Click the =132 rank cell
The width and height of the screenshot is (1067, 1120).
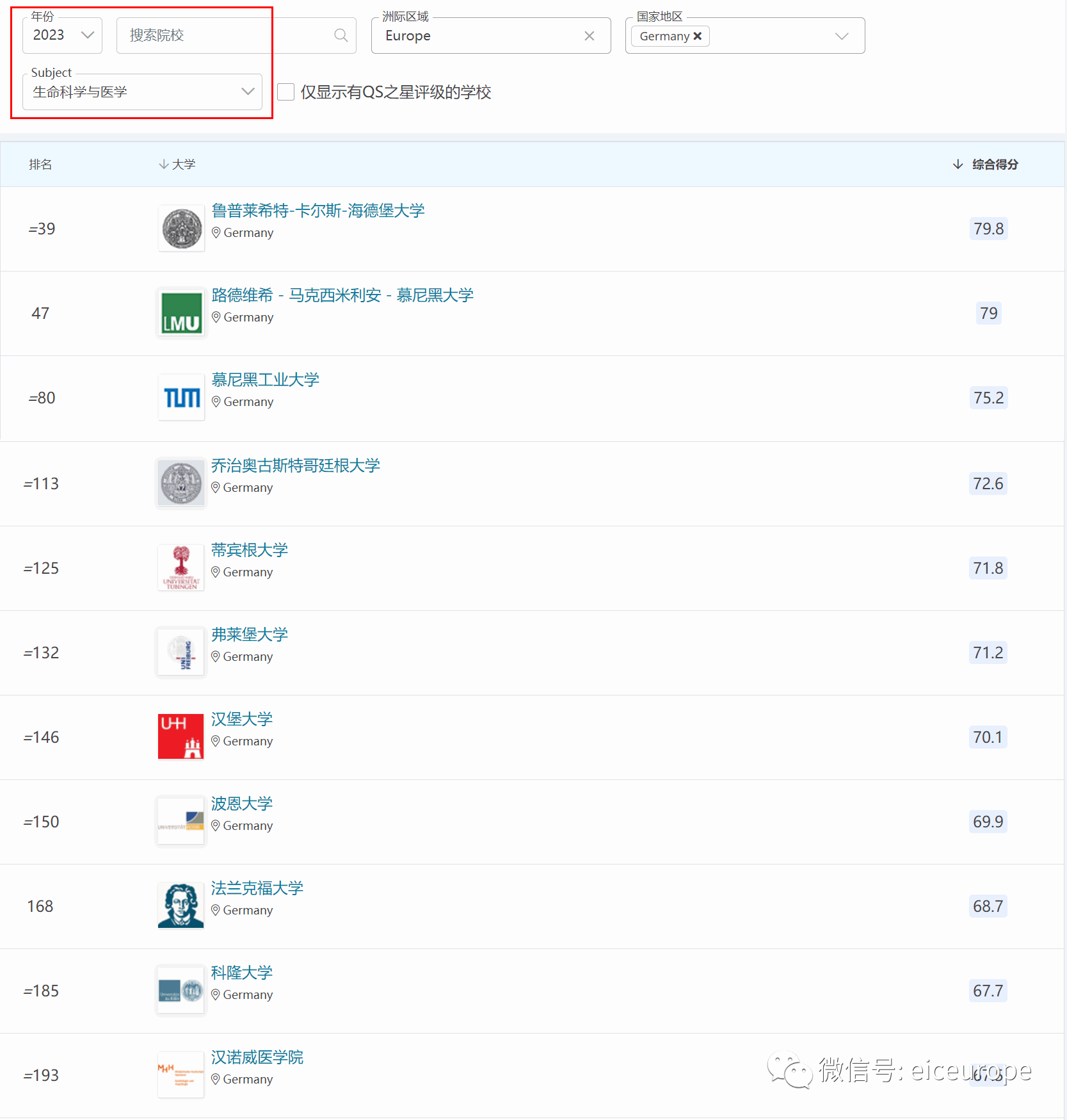coord(41,653)
